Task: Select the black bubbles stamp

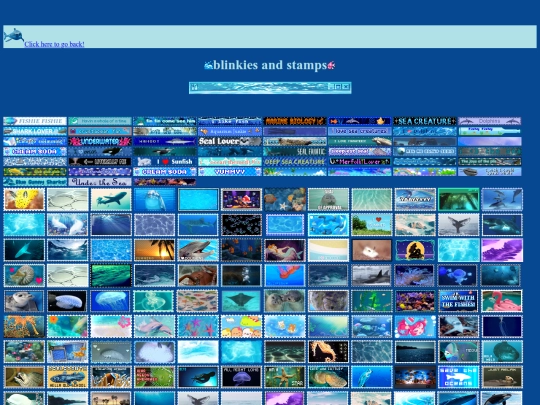Action: 241,225
